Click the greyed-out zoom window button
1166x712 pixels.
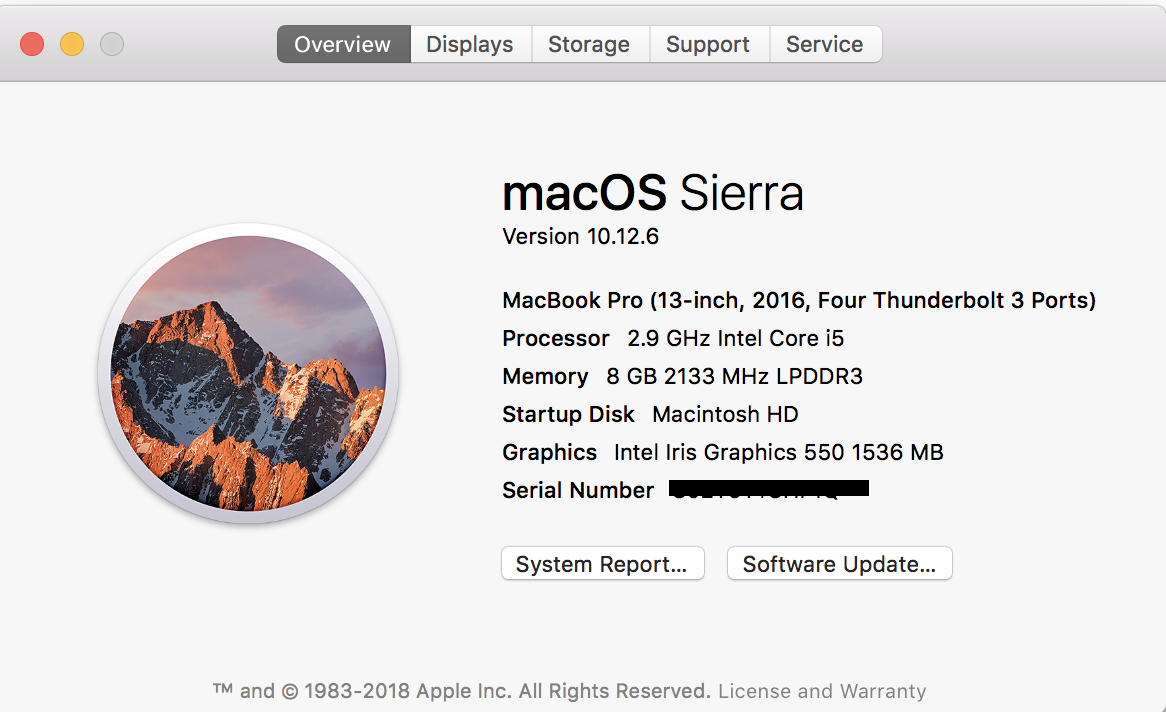click(112, 44)
